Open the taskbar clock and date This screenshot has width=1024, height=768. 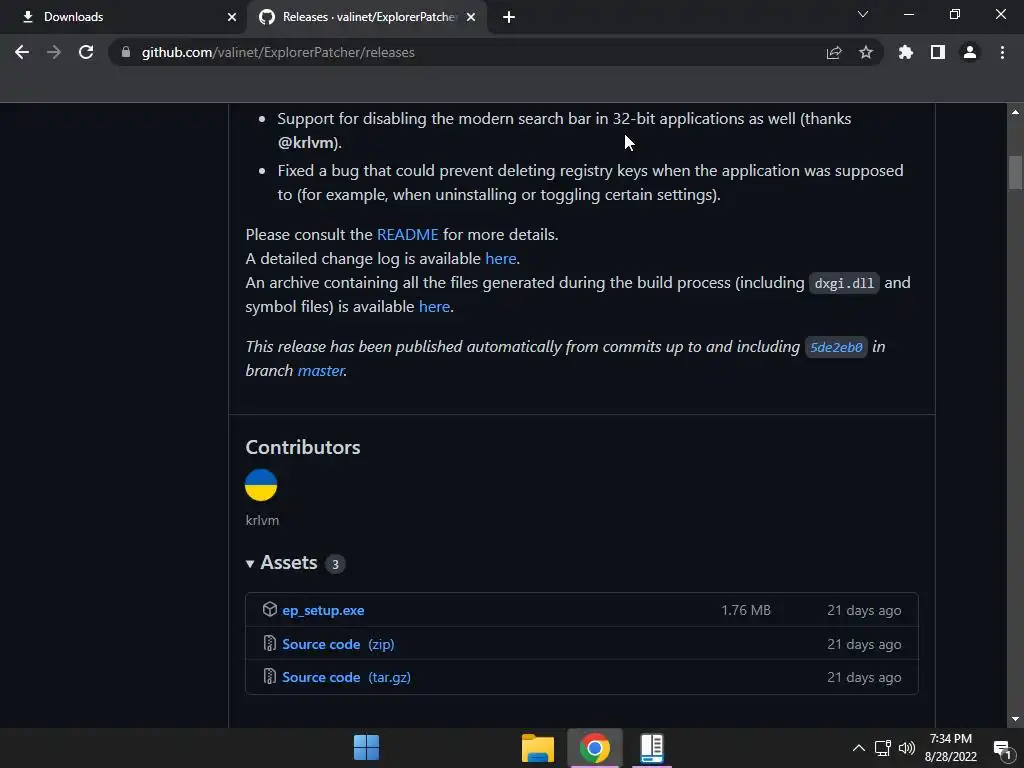pos(951,748)
